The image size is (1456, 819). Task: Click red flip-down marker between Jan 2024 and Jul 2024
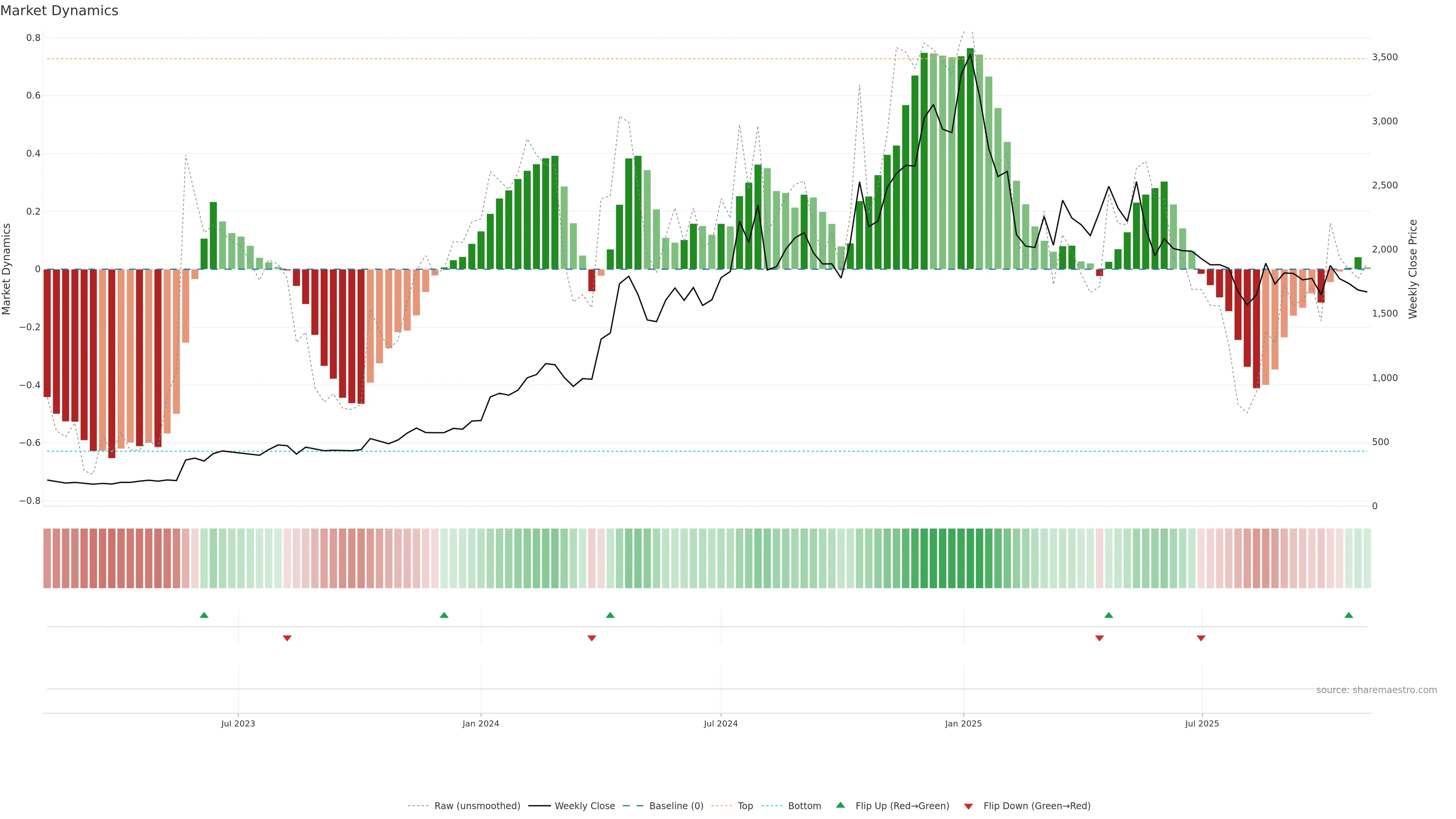[x=592, y=638]
